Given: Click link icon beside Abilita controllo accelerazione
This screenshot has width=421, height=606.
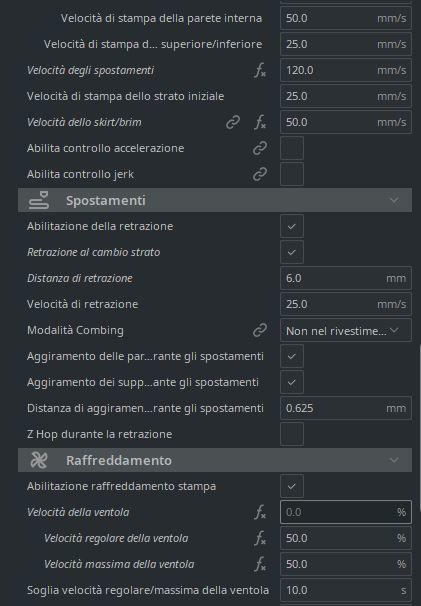Looking at the screenshot, I should [260, 148].
